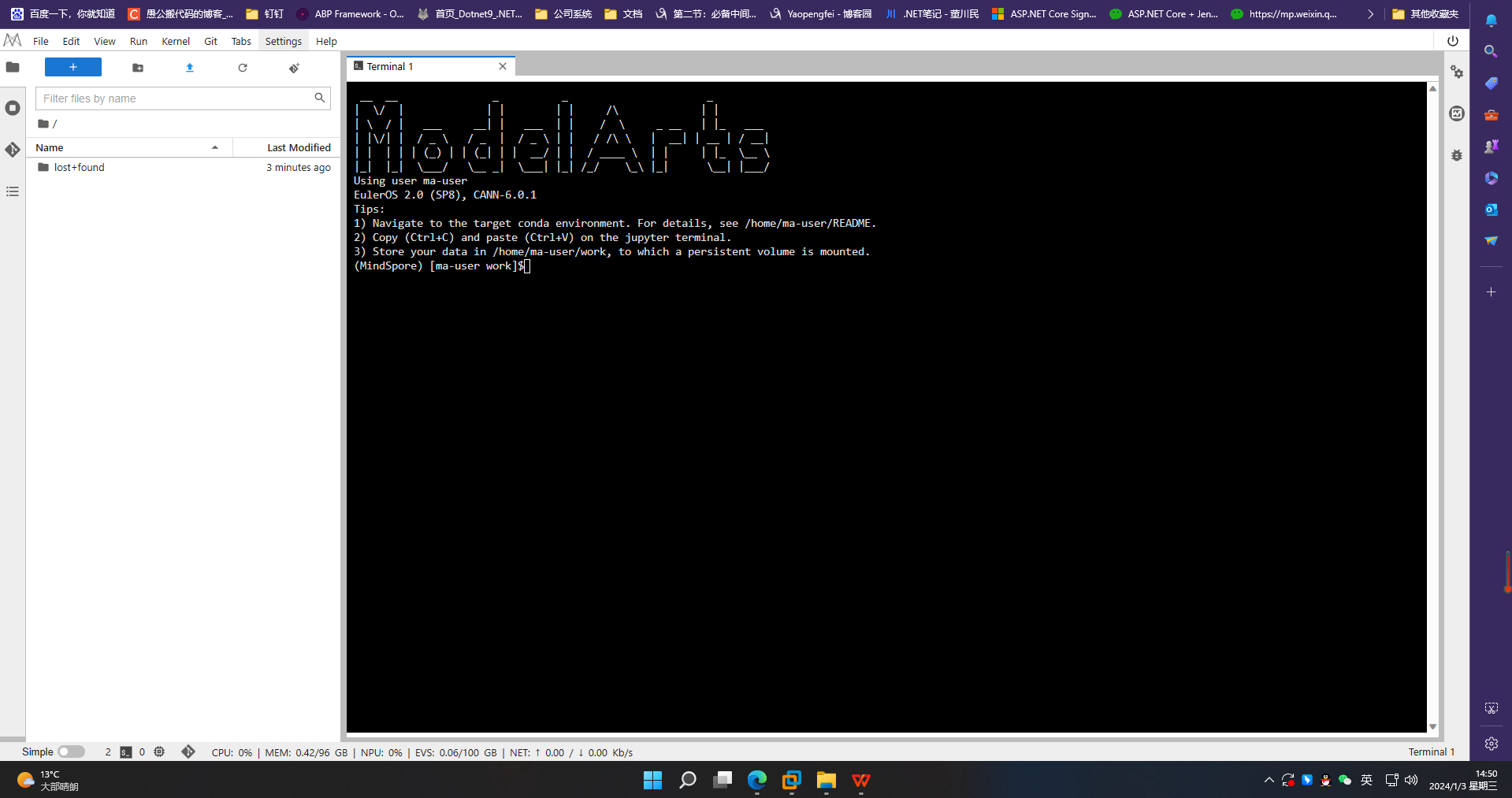Click Terminal 1 label in status bar

coord(1432,752)
